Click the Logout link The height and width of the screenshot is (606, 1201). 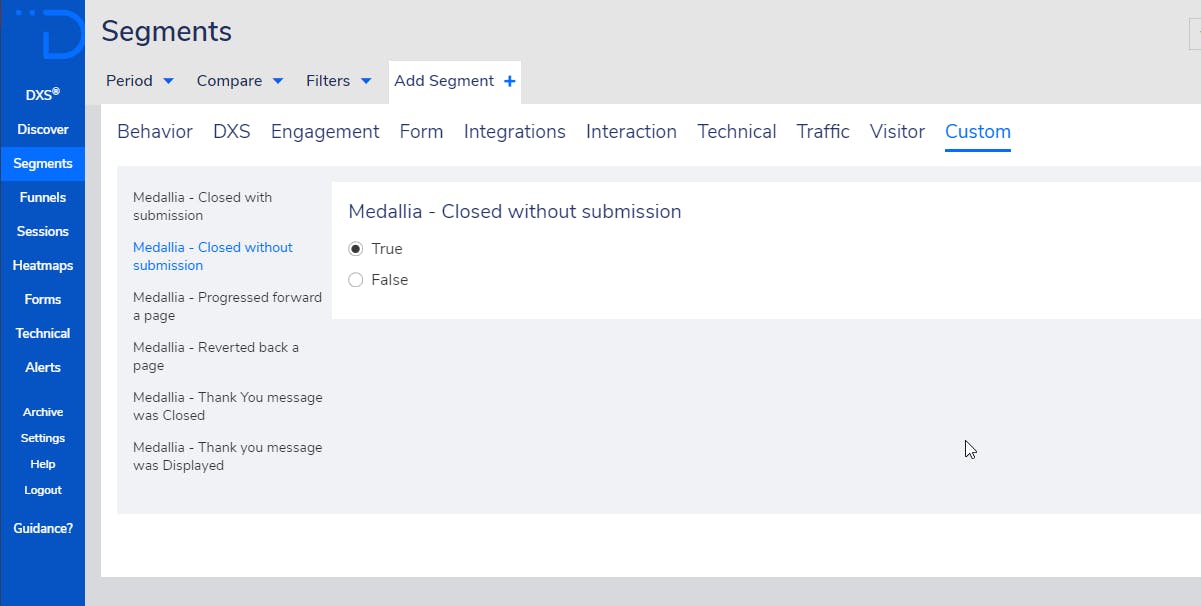click(43, 490)
